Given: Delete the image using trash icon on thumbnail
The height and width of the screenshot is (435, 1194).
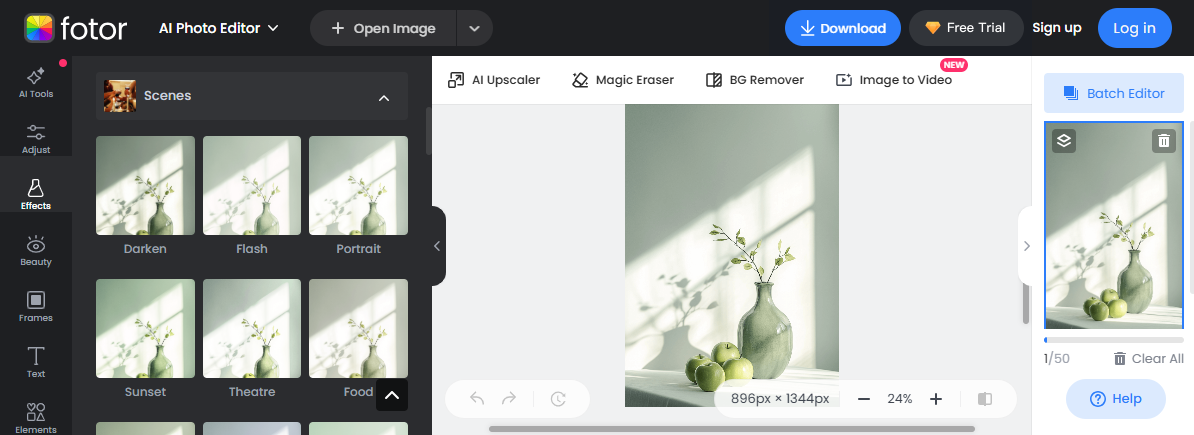Looking at the screenshot, I should [1163, 141].
